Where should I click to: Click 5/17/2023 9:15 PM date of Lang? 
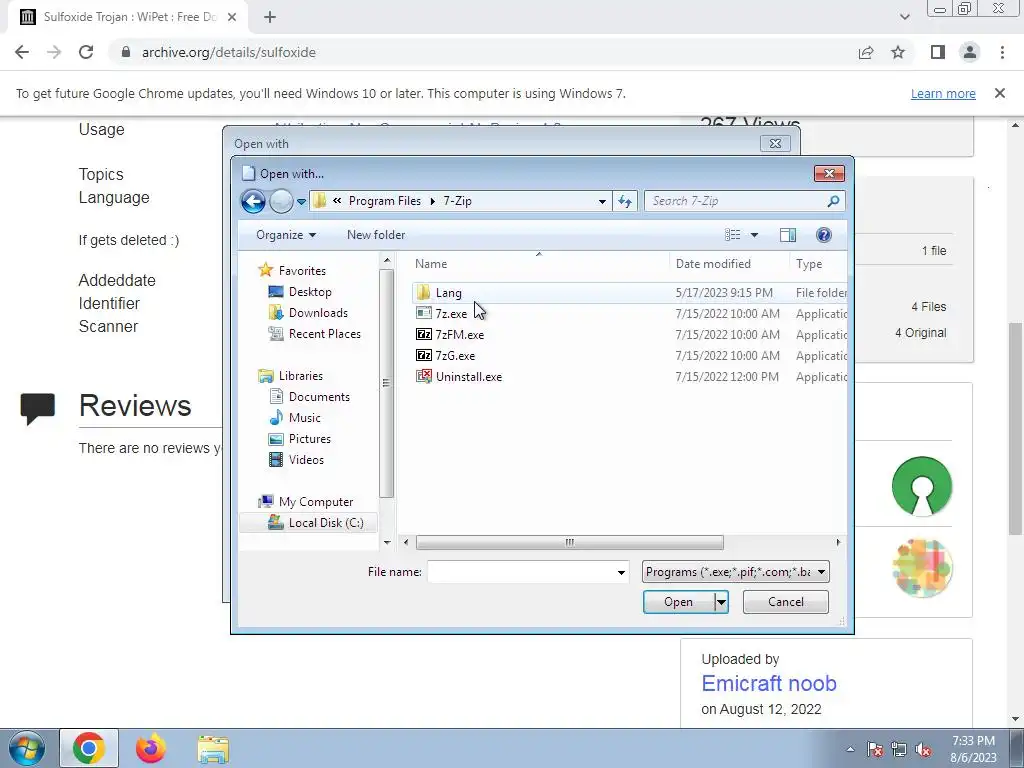click(x=724, y=293)
